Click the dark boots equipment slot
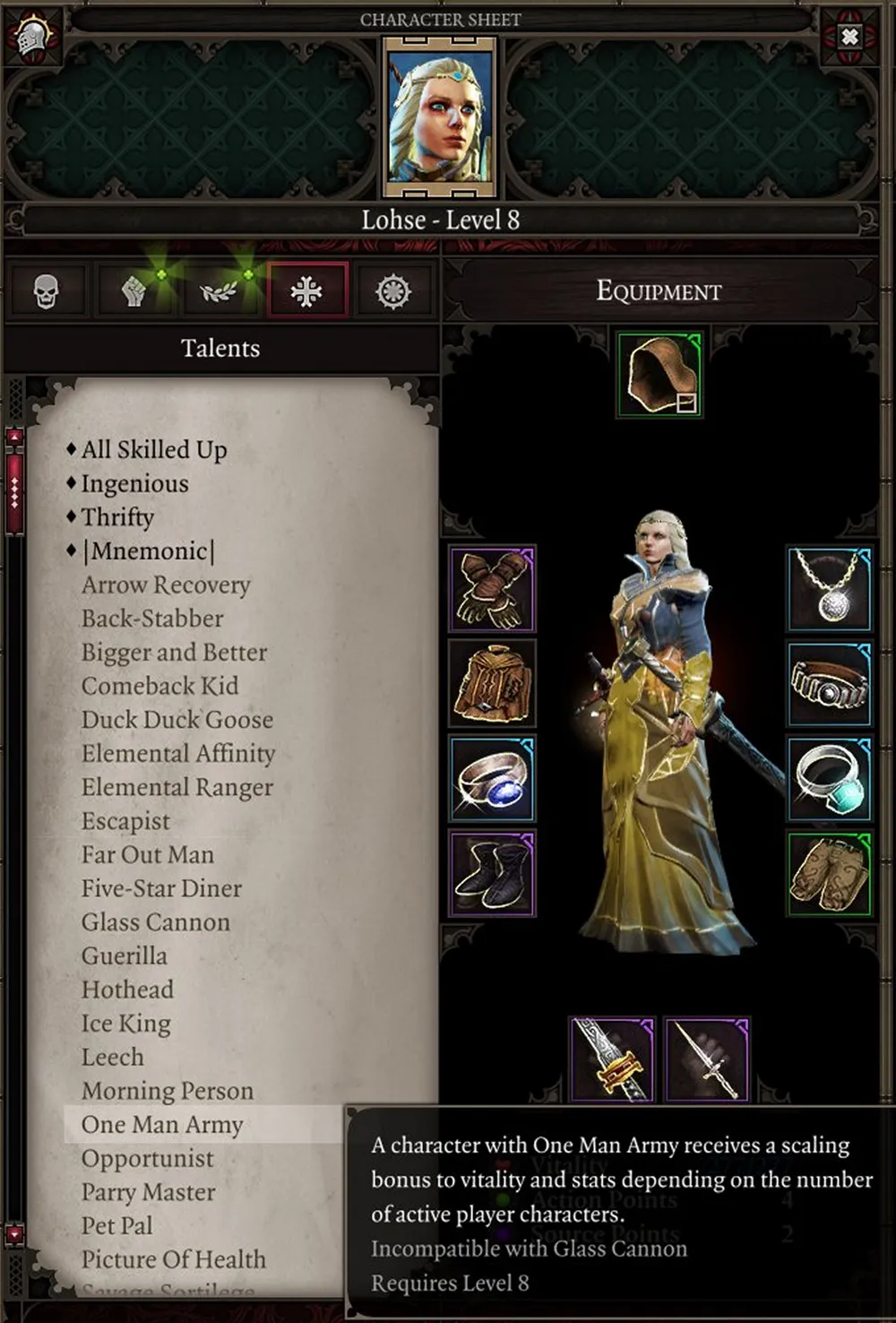The image size is (896, 1323). 492,874
